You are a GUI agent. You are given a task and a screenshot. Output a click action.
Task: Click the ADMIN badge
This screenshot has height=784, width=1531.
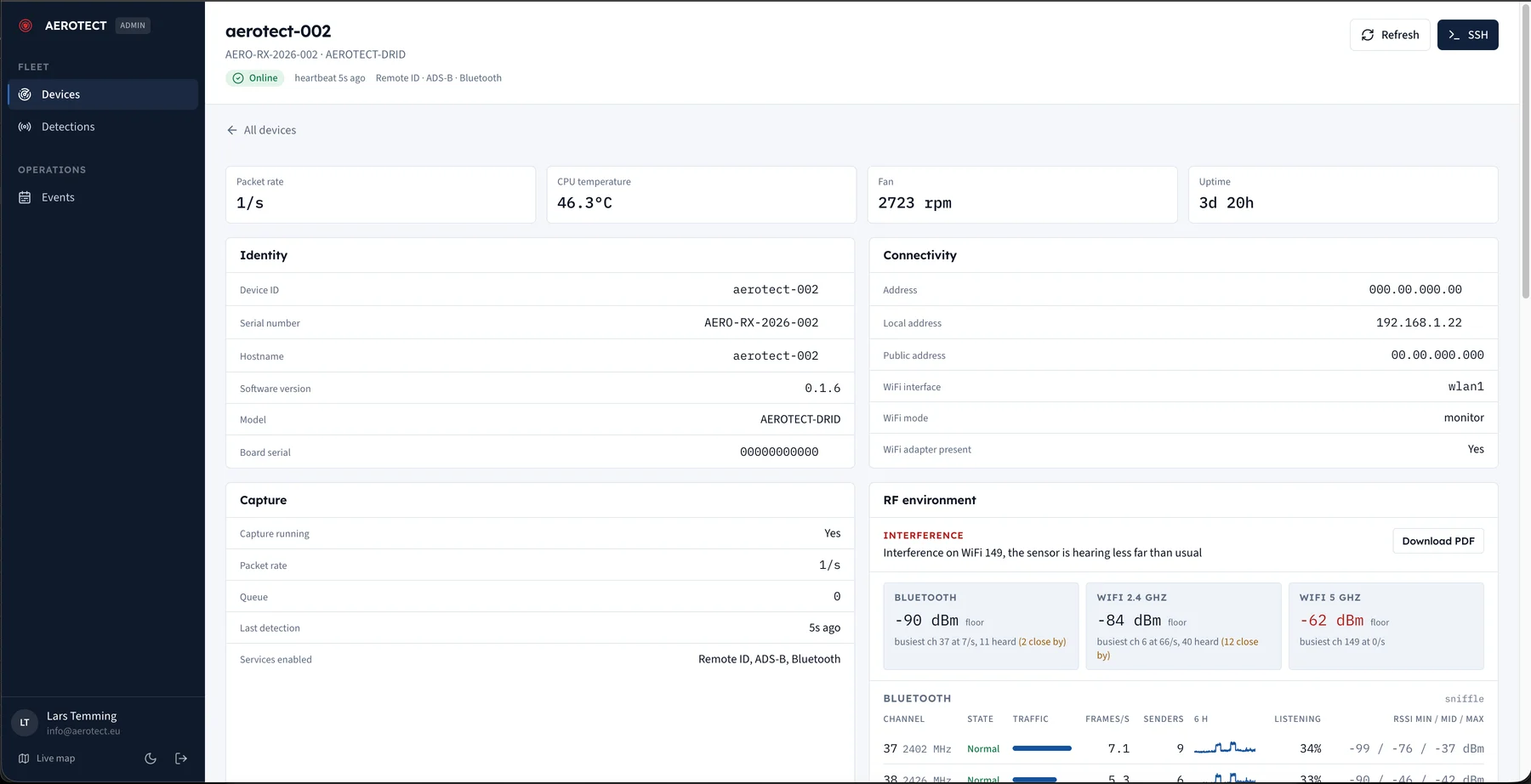tap(133, 26)
